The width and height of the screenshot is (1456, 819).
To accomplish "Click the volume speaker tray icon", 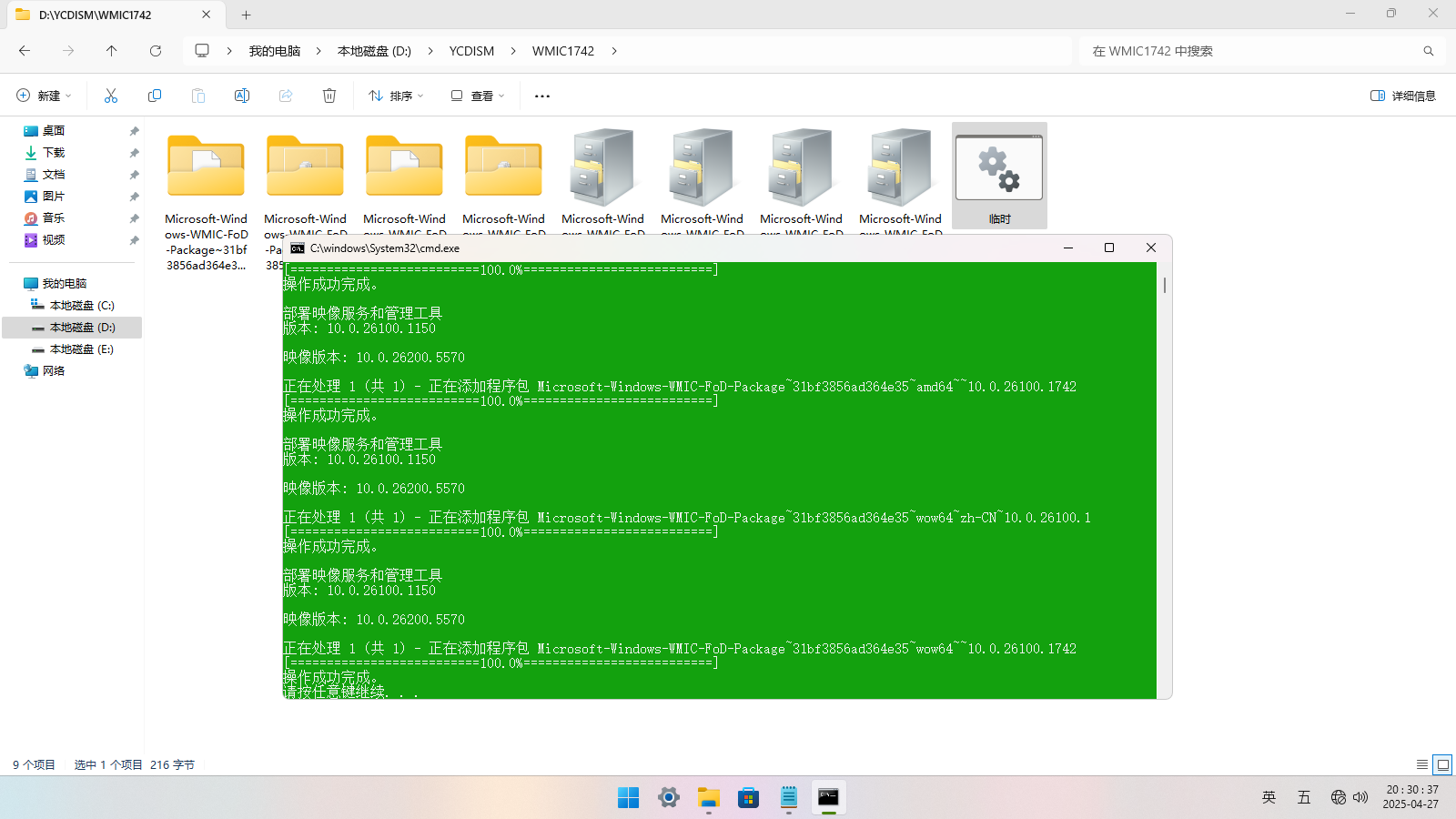I will [x=1360, y=797].
